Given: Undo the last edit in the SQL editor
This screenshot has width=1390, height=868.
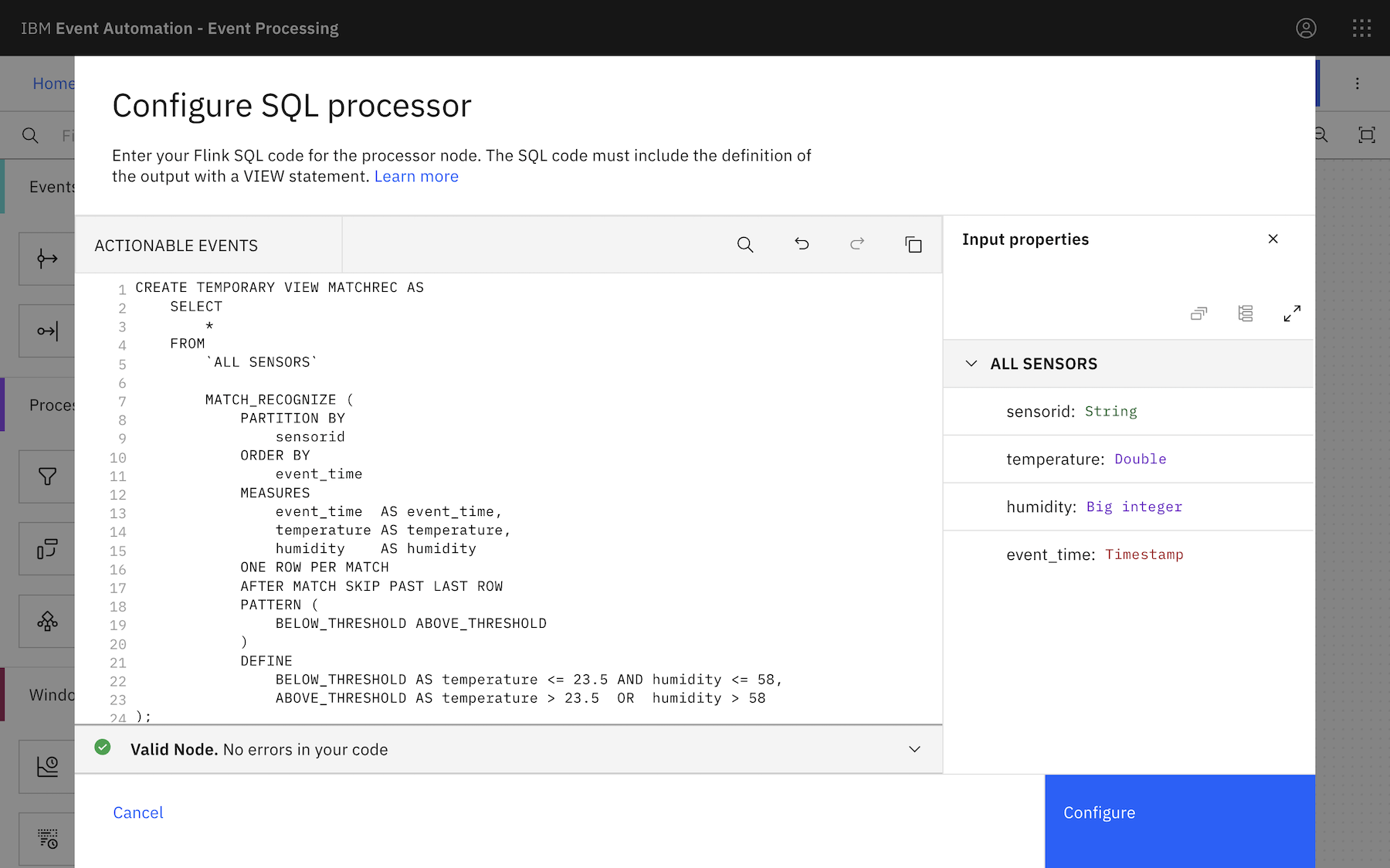Looking at the screenshot, I should pyautogui.click(x=802, y=245).
